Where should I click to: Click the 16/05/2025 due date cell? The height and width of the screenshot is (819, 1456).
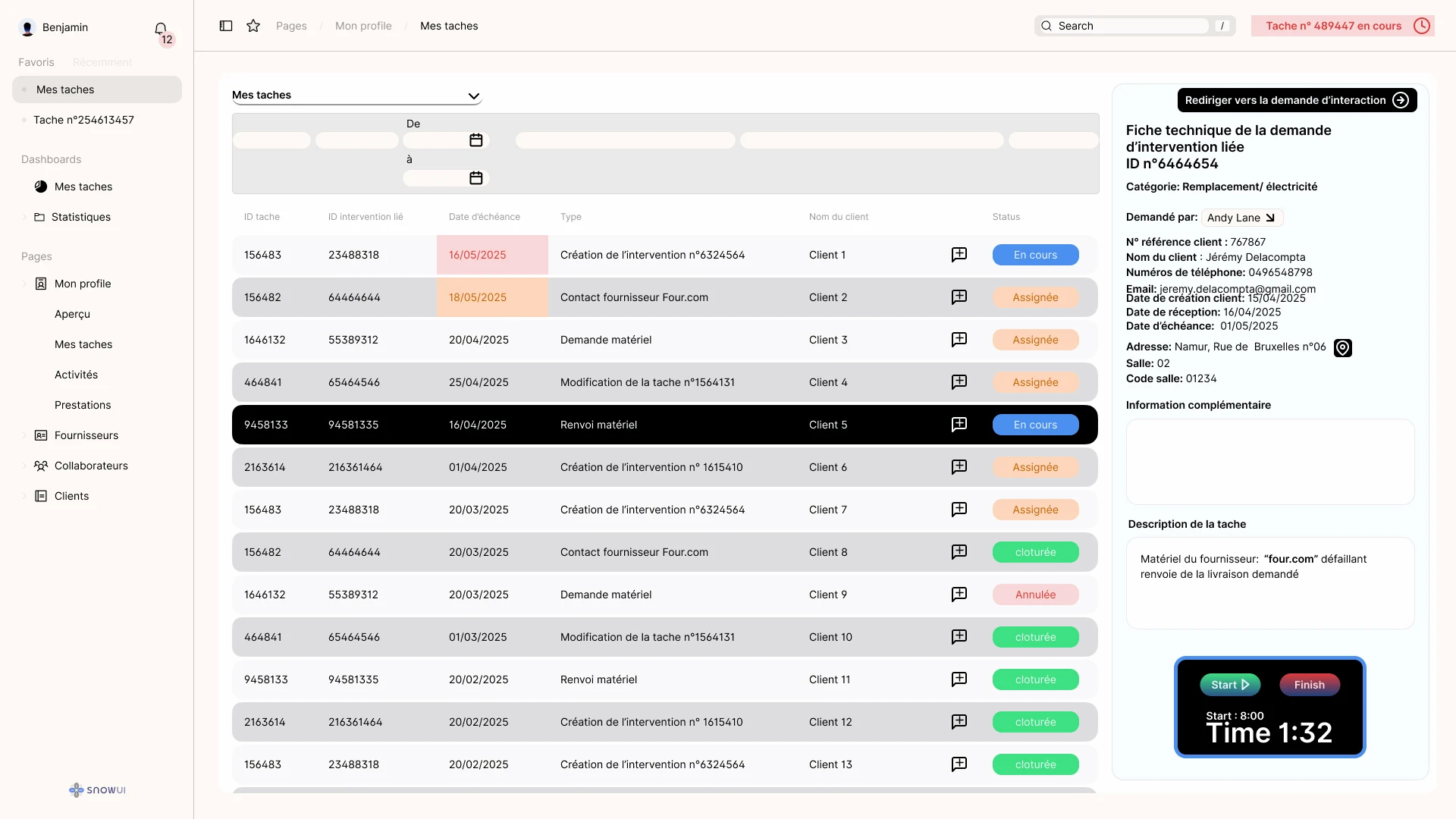[492, 255]
